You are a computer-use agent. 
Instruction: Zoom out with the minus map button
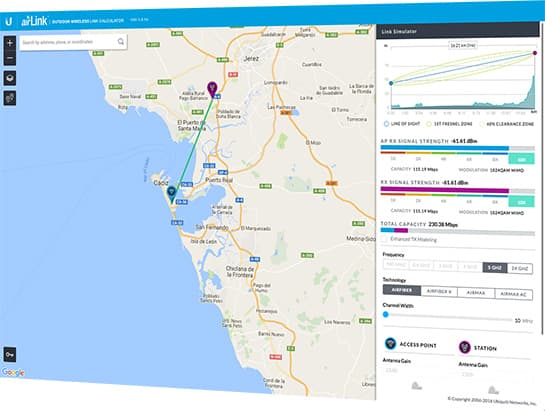pos(10,58)
